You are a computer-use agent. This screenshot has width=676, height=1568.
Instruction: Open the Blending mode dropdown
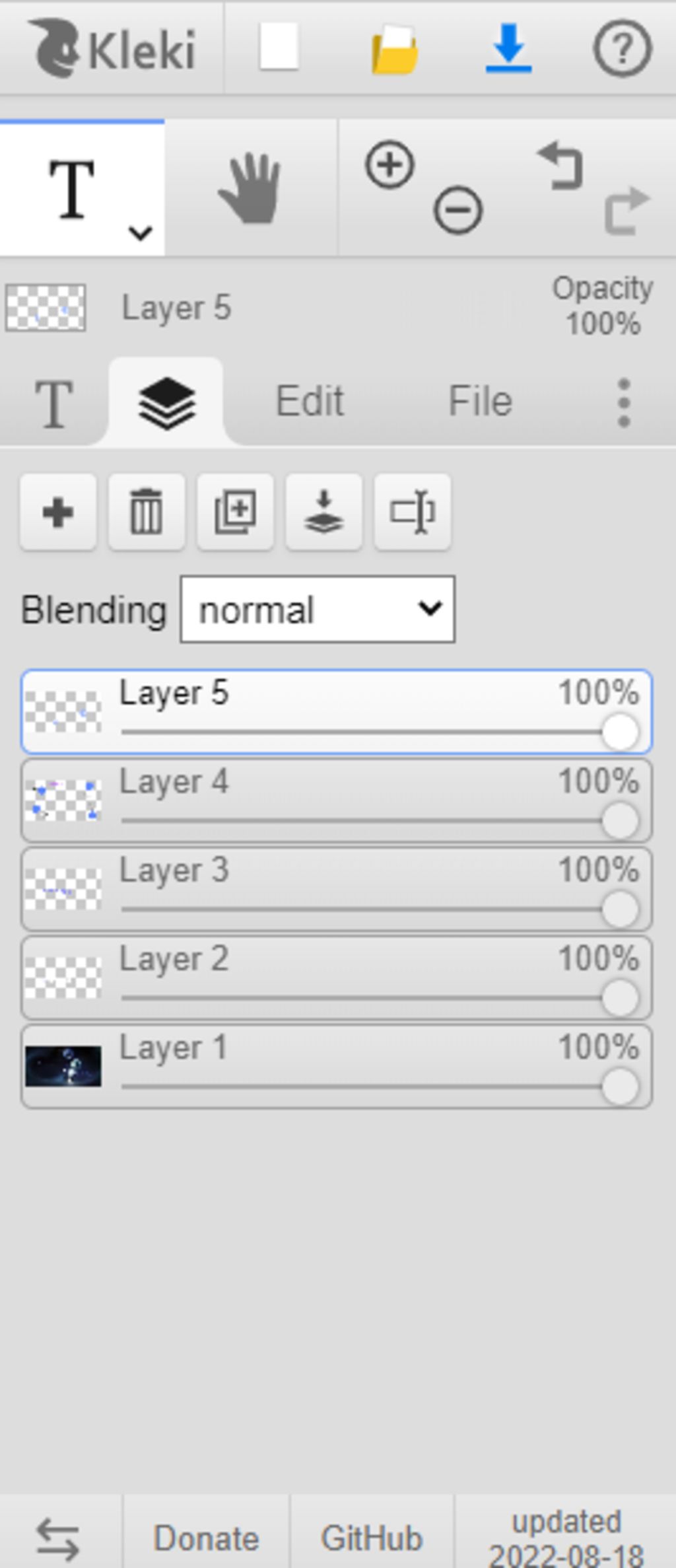318,609
